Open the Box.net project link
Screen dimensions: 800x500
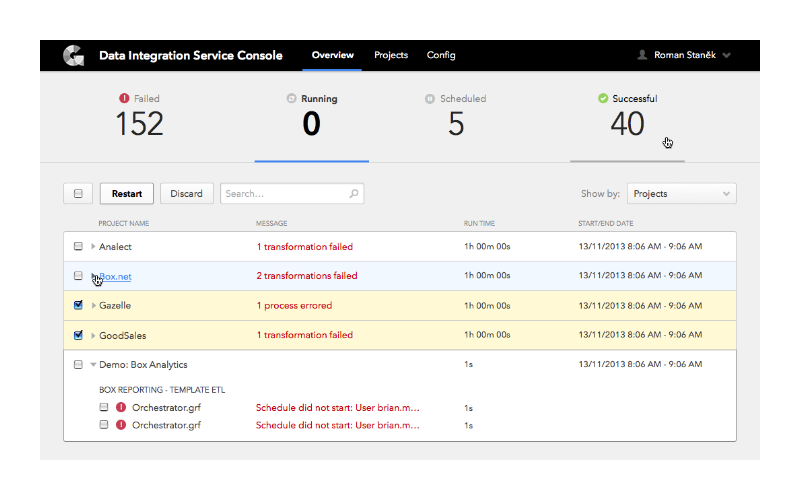coord(115,277)
